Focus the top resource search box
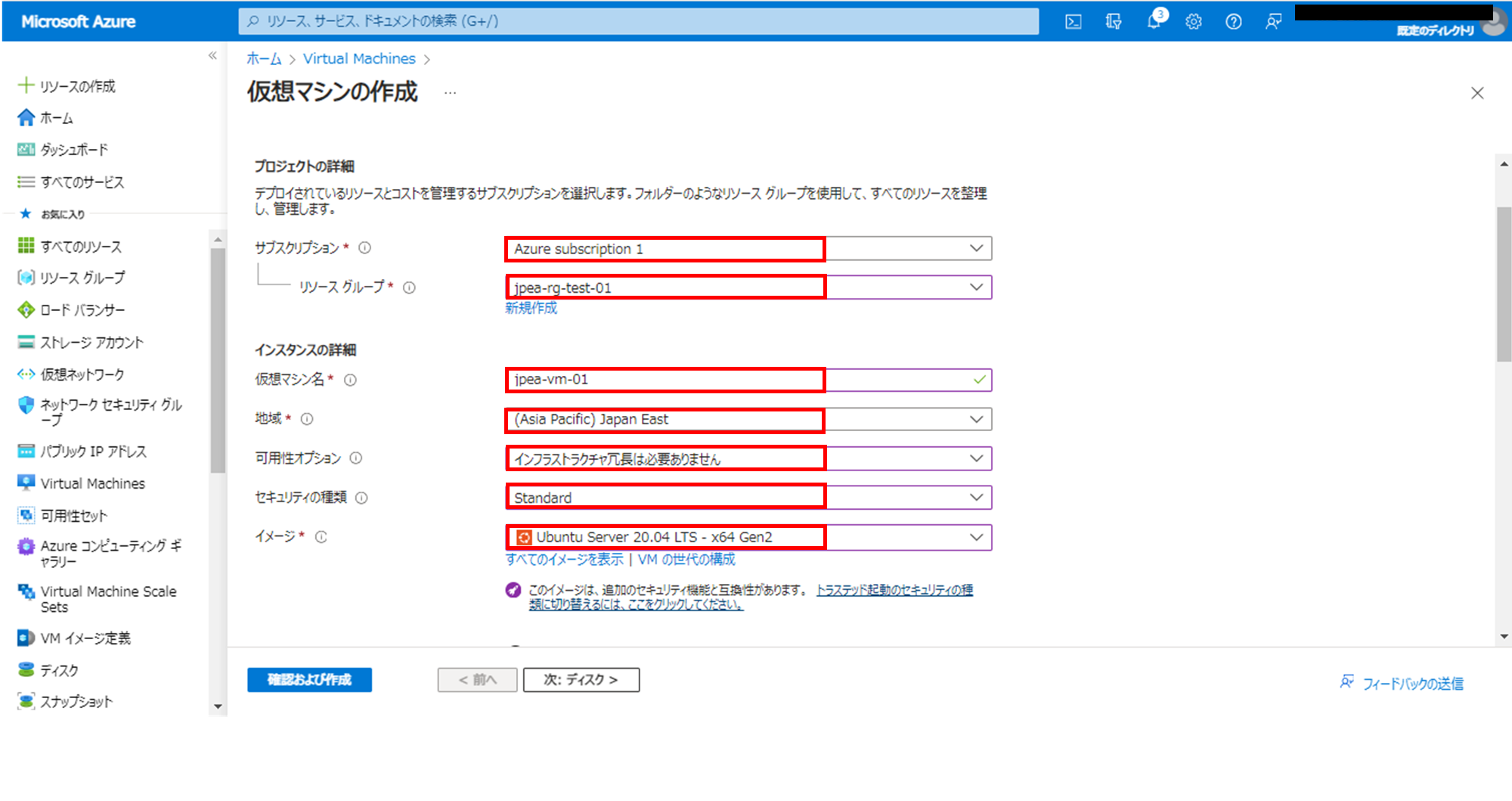The image size is (1512, 801). click(639, 21)
